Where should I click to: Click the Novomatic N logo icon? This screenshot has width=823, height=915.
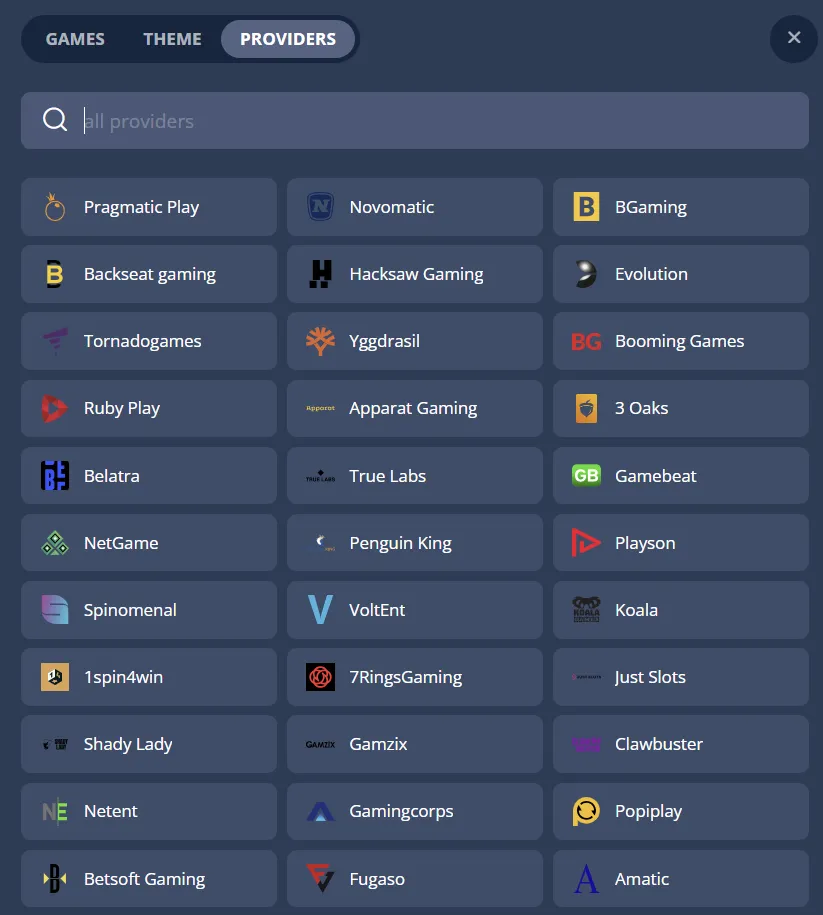(320, 207)
